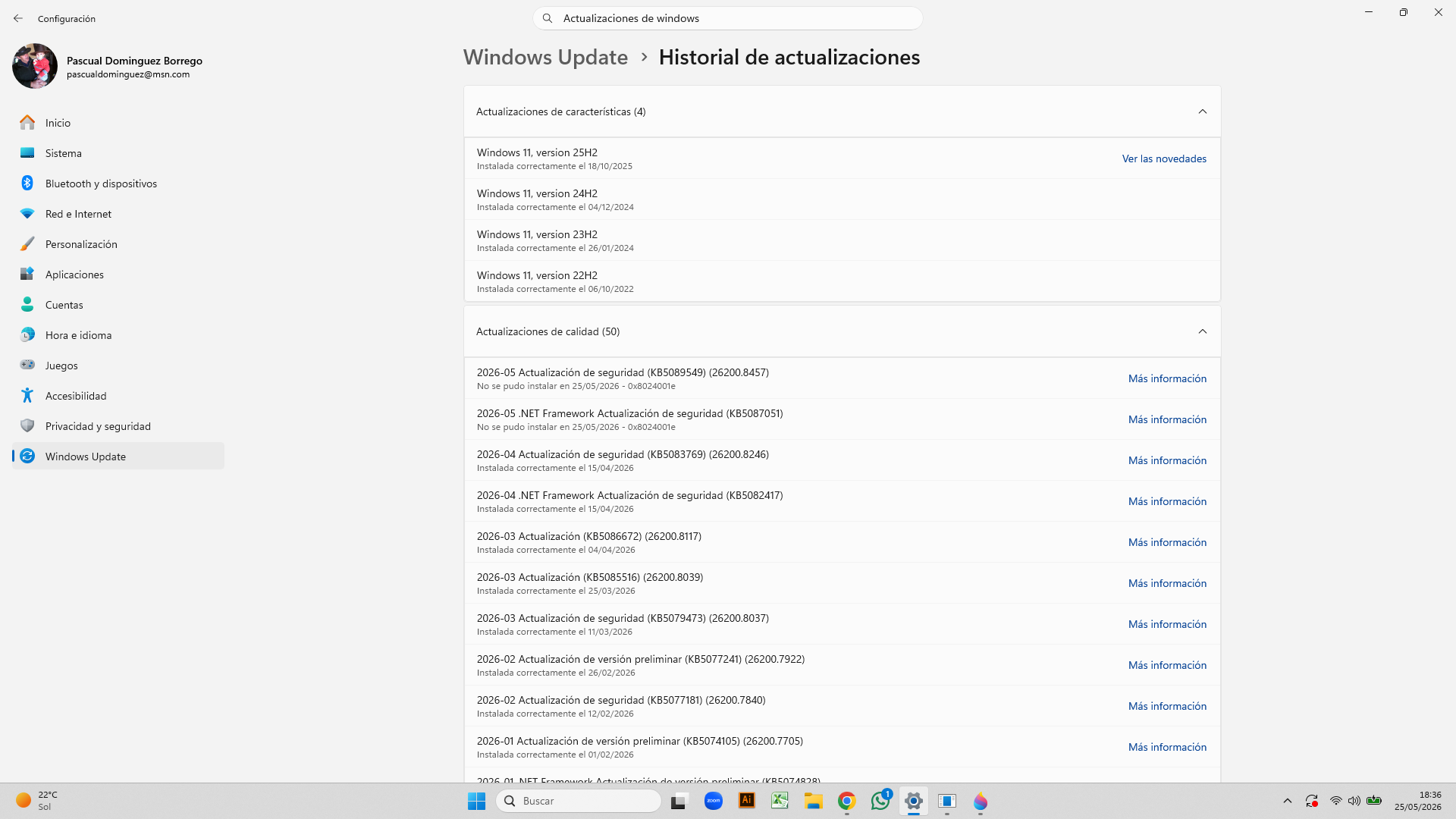Open Personalización paintbrush icon

pos(27,243)
